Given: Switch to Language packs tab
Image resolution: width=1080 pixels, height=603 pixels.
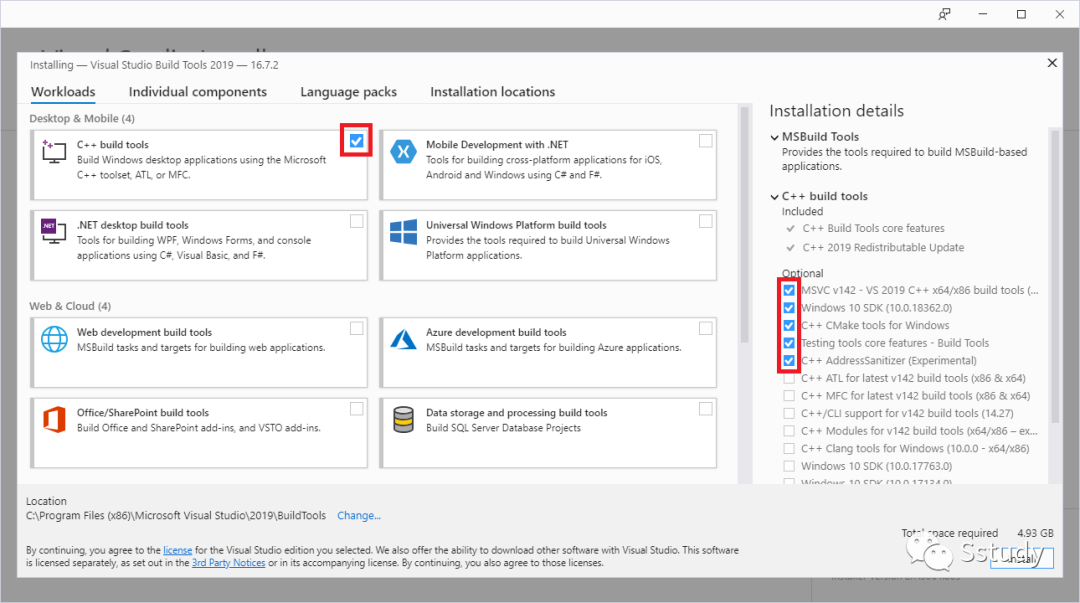Looking at the screenshot, I should point(349,92).
